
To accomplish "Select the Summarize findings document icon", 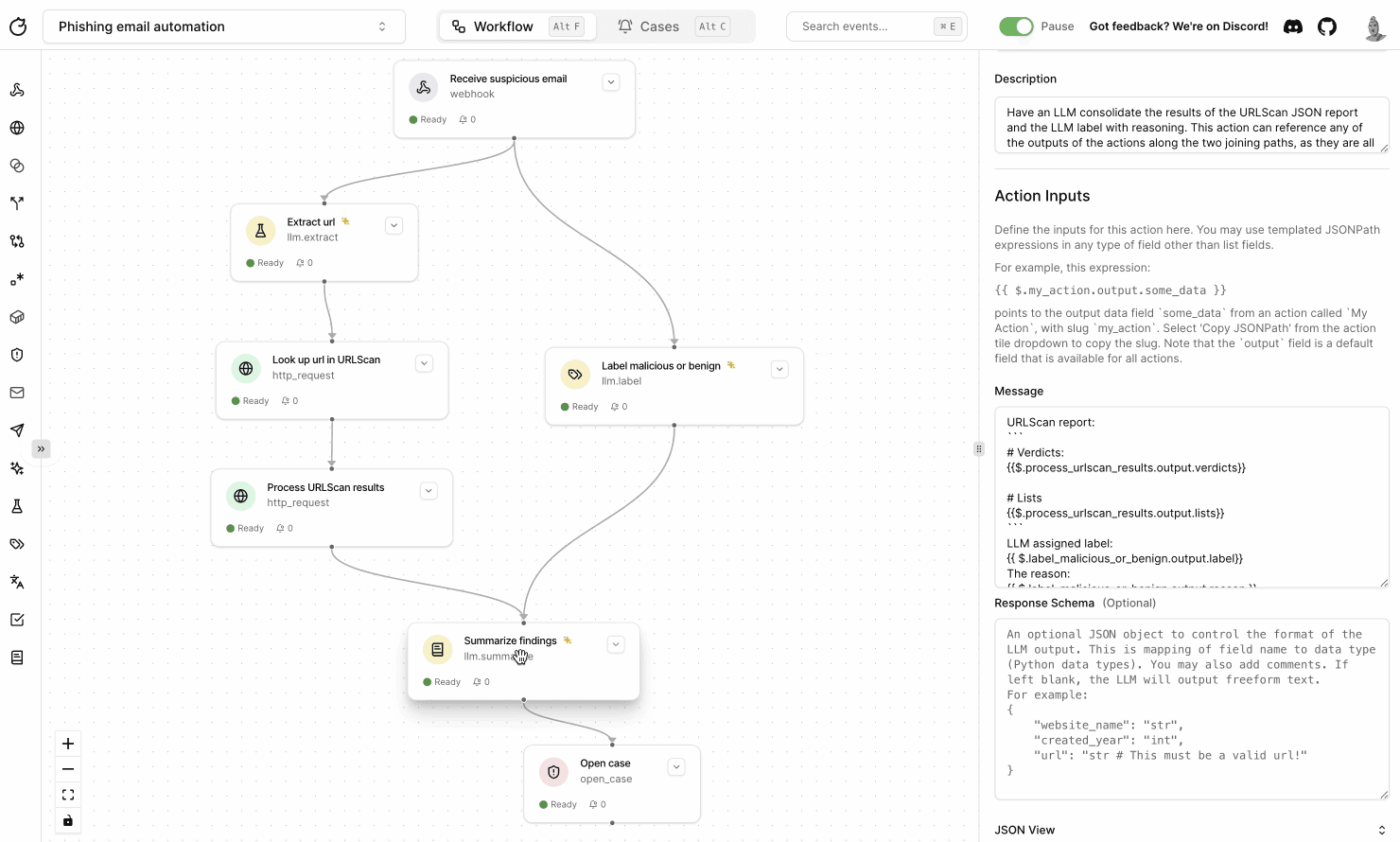I will 437,649.
